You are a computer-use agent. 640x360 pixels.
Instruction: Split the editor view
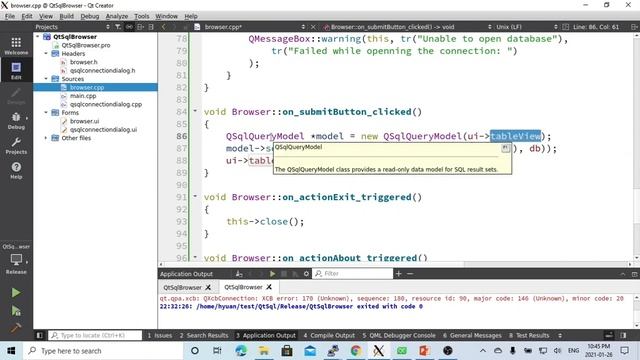[x=634, y=27]
